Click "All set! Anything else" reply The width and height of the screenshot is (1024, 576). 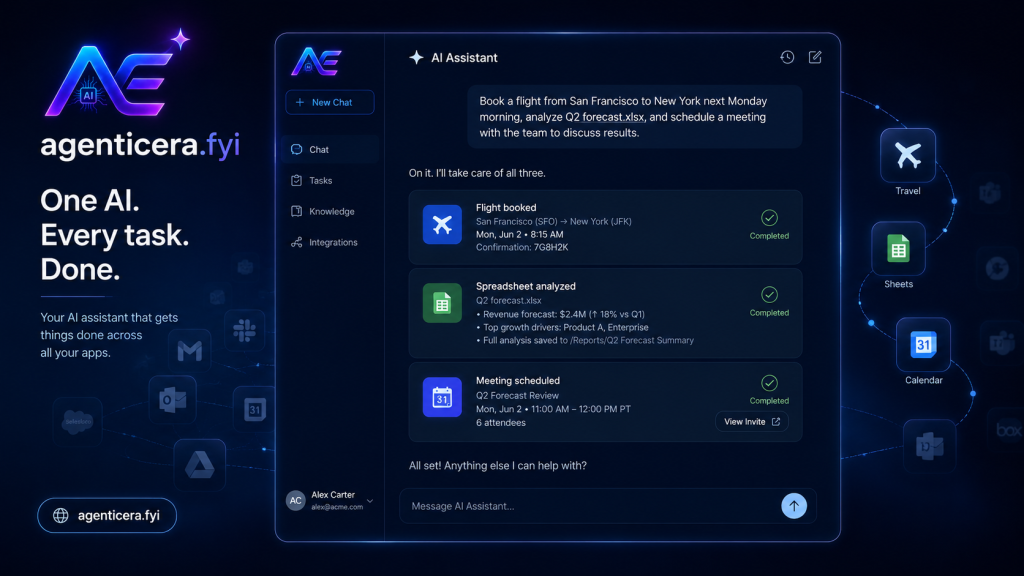coord(498,466)
